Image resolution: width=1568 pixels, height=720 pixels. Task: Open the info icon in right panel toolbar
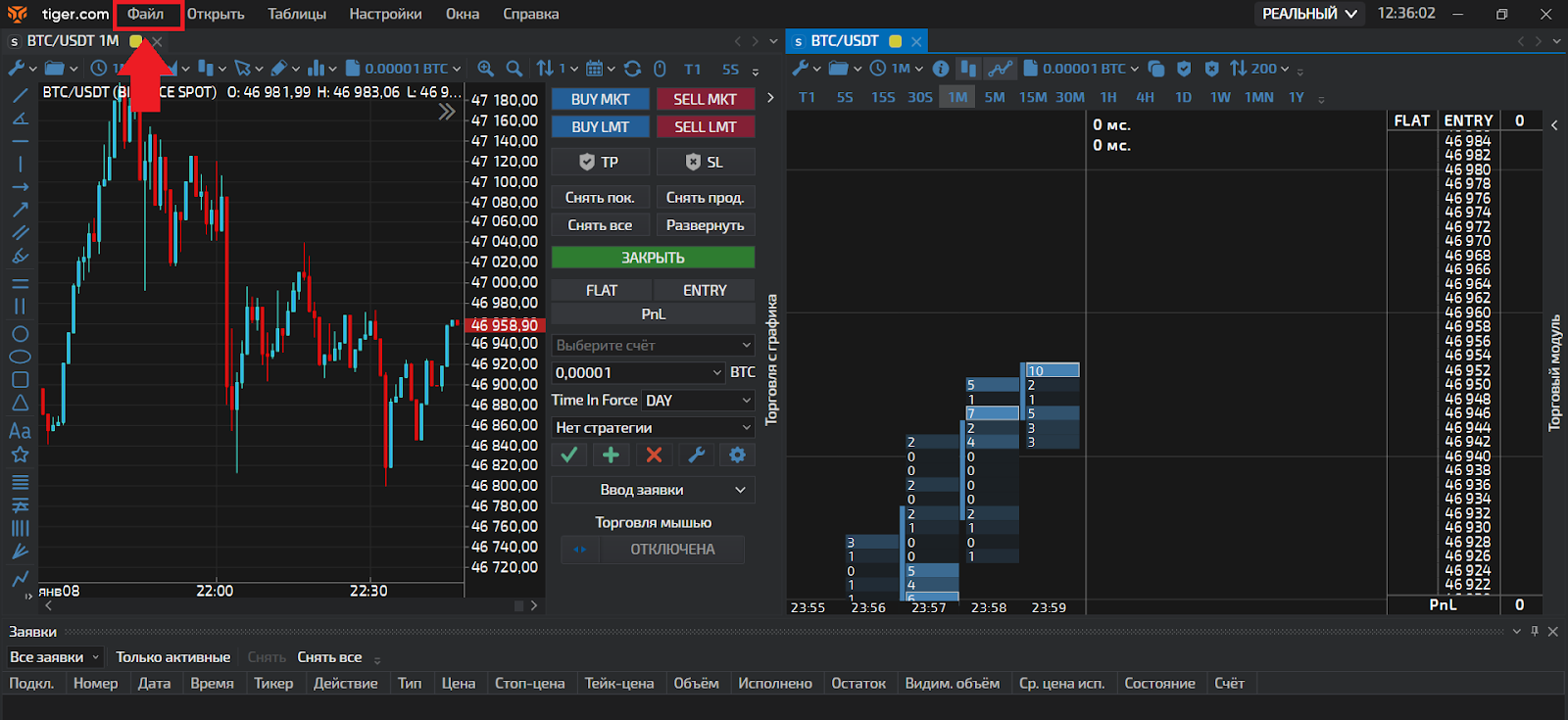click(941, 69)
